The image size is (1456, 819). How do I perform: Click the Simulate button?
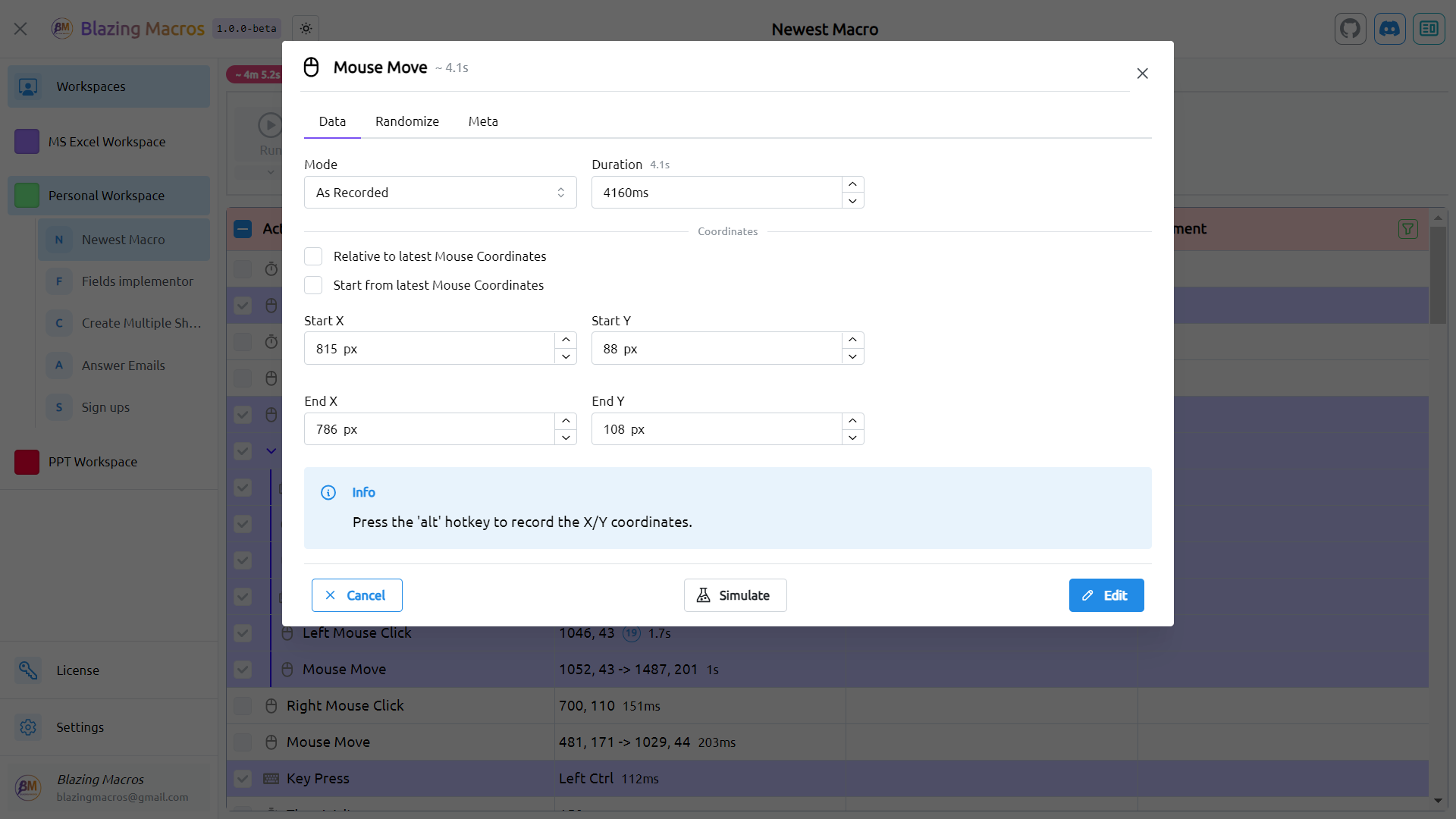[735, 595]
